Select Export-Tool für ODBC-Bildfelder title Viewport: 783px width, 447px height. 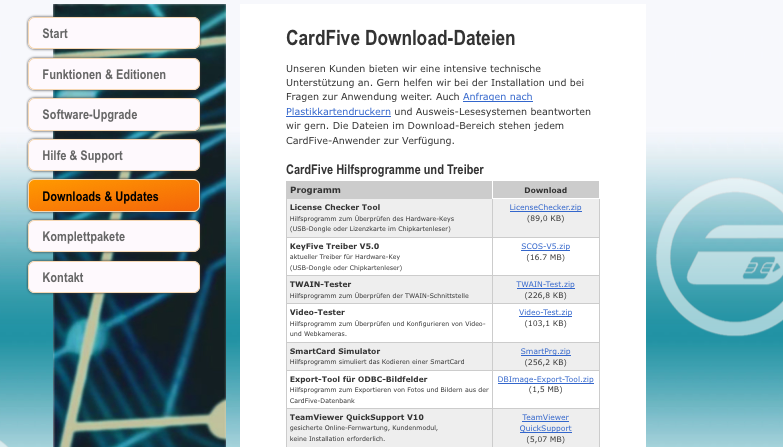[x=359, y=379]
